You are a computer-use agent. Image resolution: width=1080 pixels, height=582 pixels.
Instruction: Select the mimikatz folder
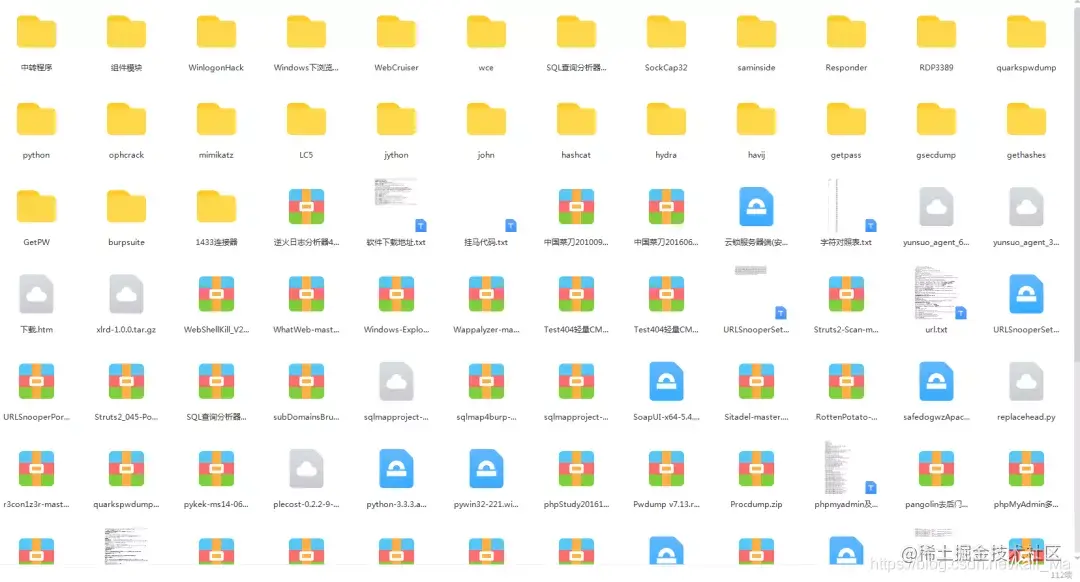click(x=216, y=120)
